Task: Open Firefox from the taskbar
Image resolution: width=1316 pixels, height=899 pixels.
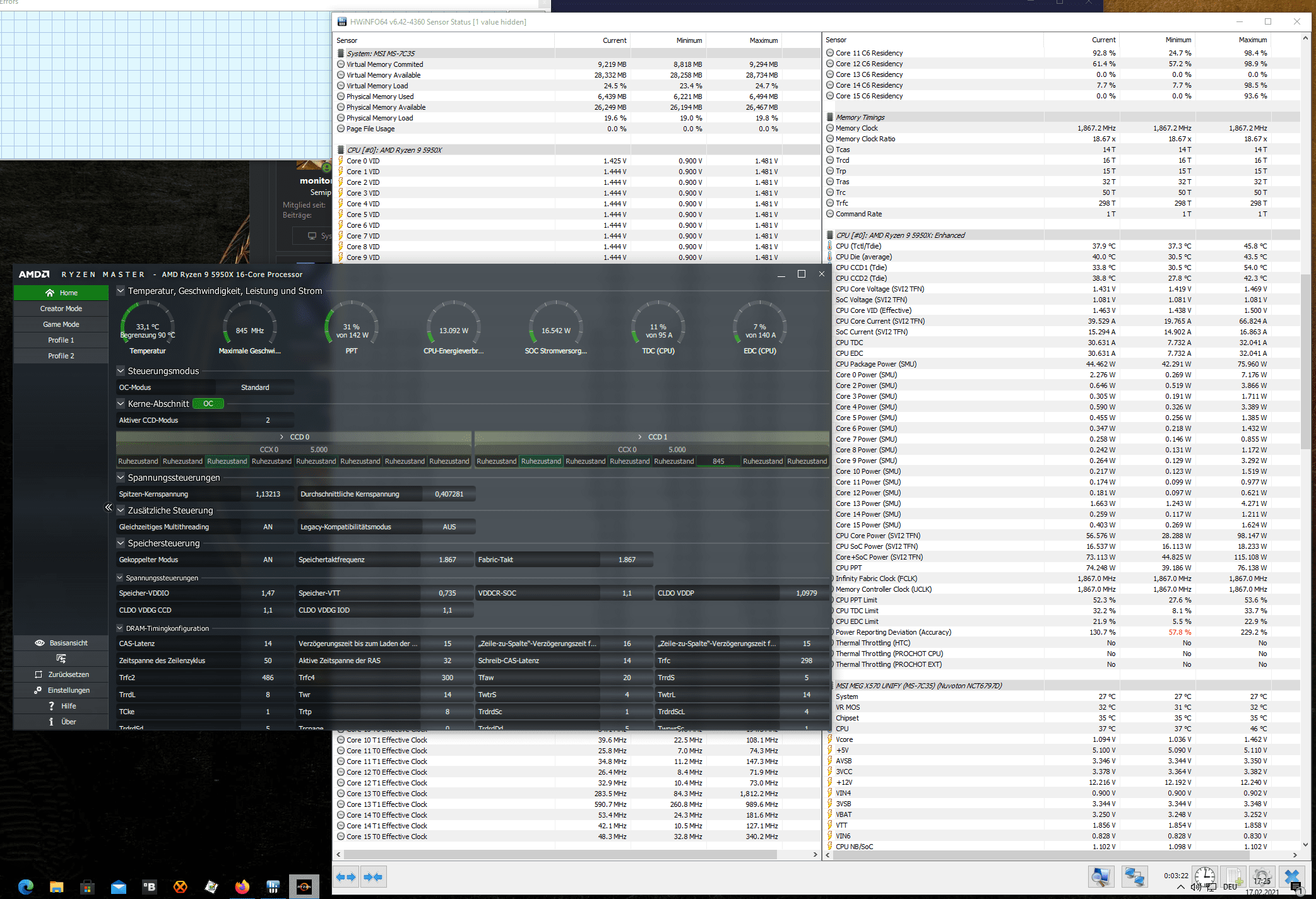Action: [x=242, y=887]
